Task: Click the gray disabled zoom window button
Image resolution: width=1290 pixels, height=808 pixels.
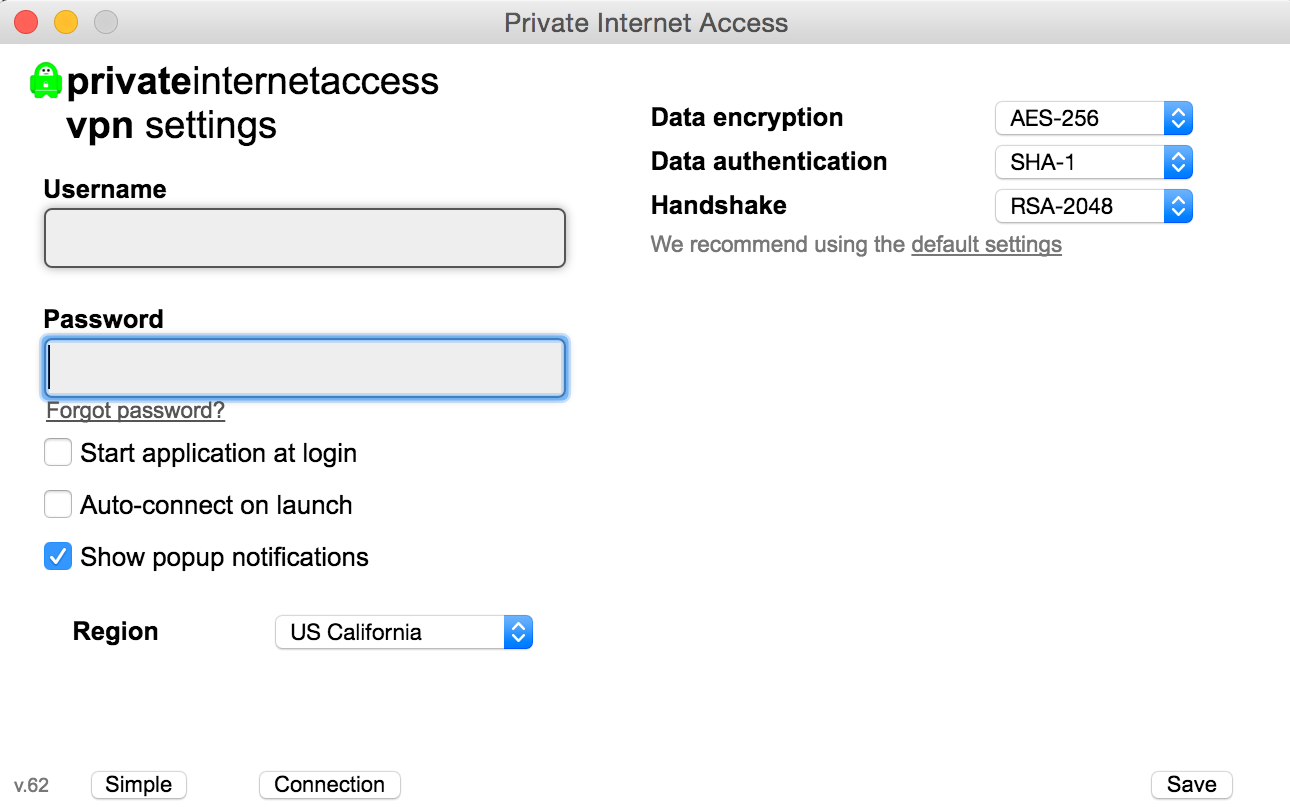Action: [x=105, y=22]
